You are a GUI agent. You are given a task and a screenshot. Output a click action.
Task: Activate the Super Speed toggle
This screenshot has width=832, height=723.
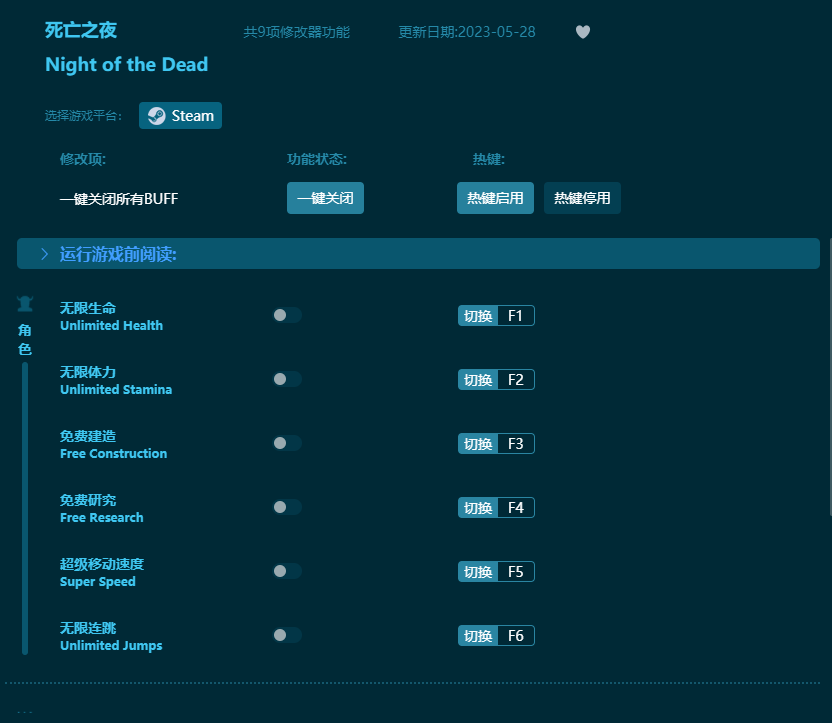point(286,571)
